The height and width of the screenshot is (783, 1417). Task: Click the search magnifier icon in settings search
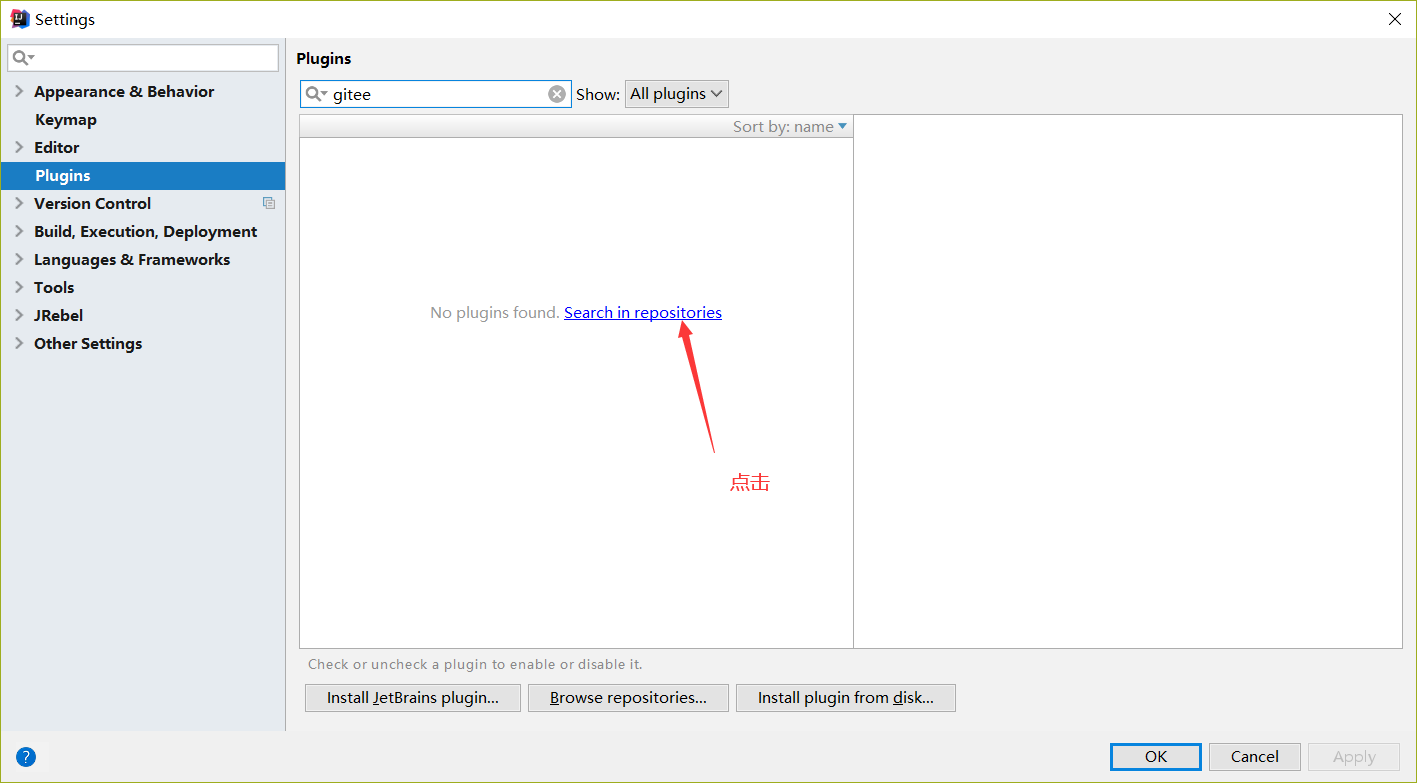tap(23, 58)
